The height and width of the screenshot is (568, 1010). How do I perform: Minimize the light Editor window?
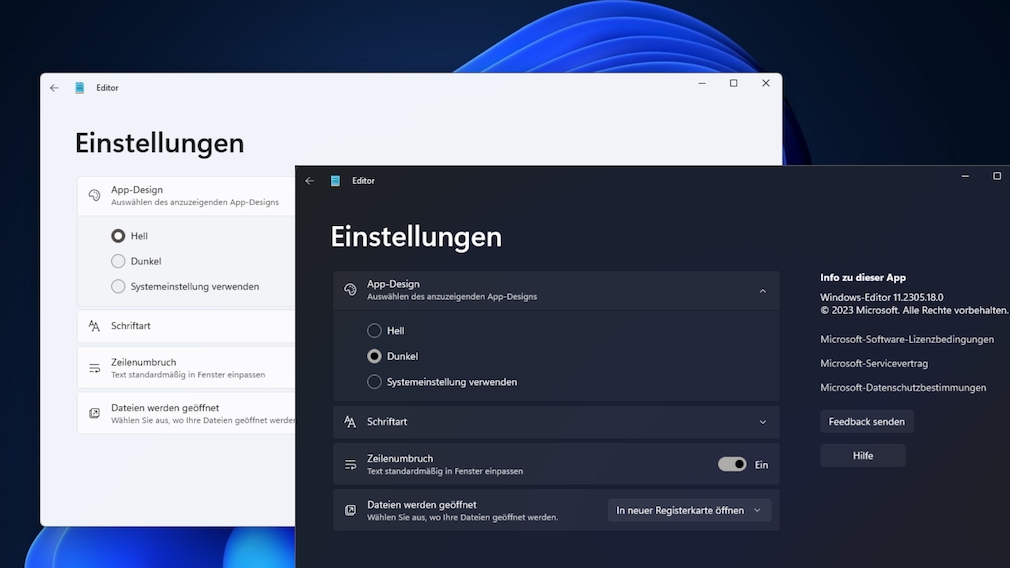pyautogui.click(x=702, y=83)
